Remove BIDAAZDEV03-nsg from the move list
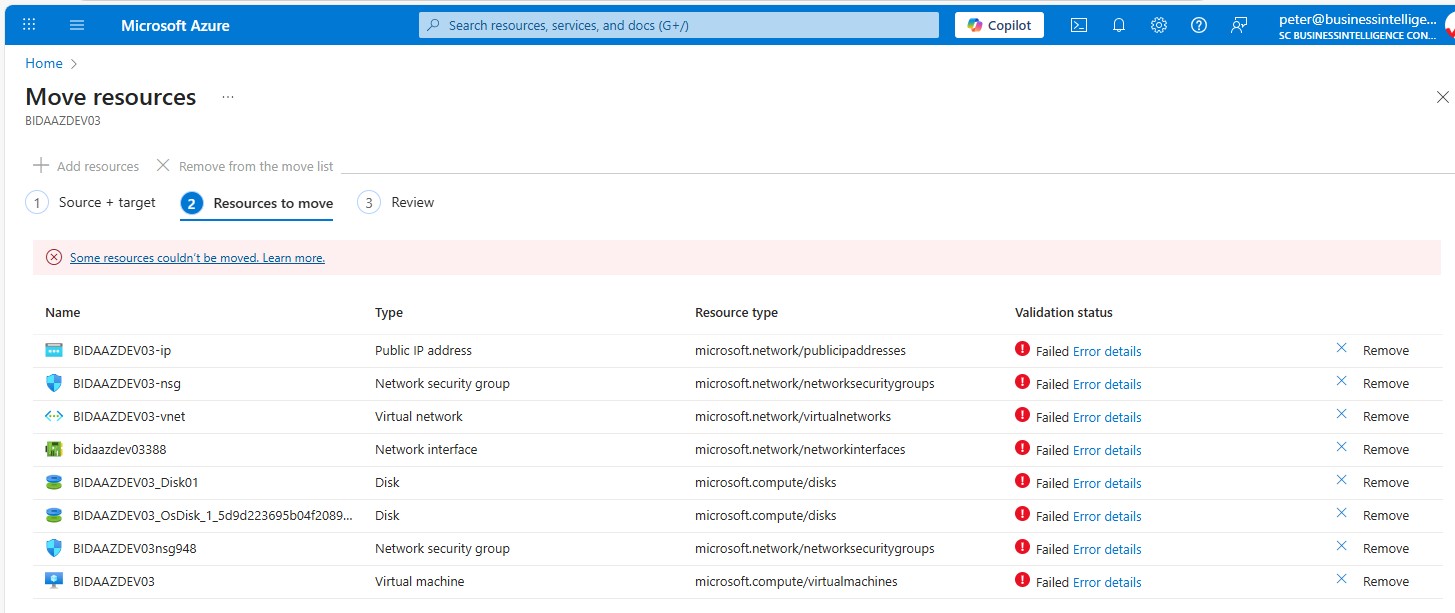 click(1372, 383)
